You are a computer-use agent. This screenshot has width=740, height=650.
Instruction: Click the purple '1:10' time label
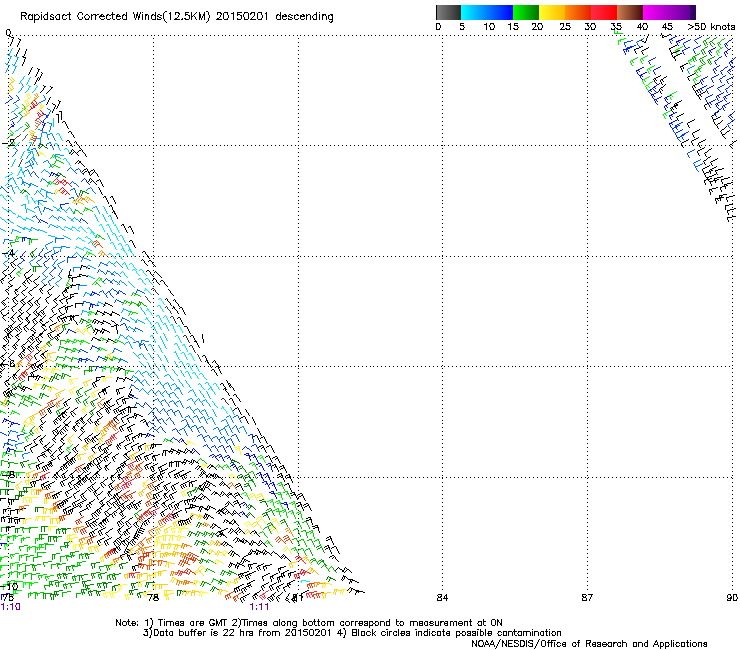tap(10, 607)
